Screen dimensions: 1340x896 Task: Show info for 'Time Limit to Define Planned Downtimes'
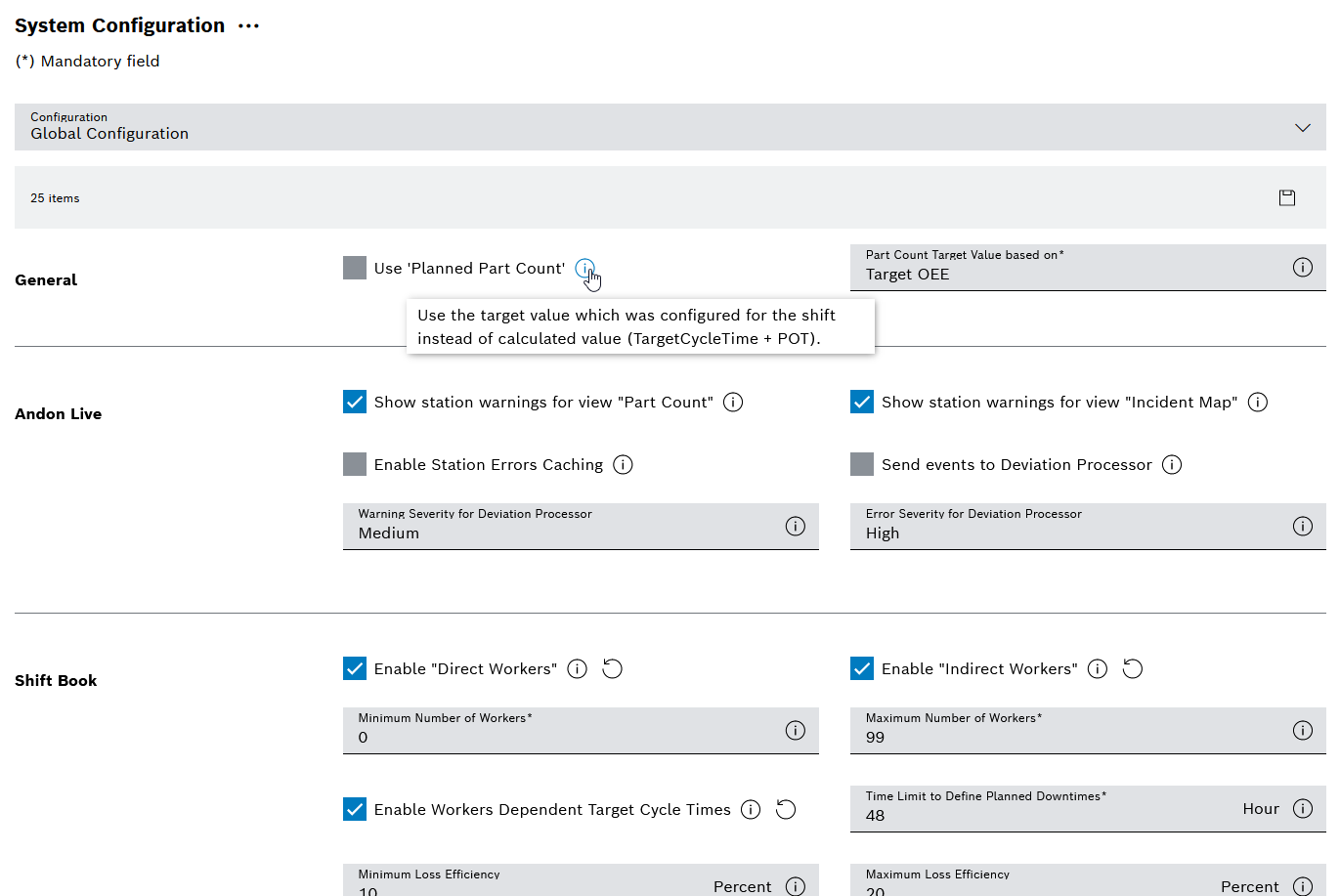coord(1302,808)
